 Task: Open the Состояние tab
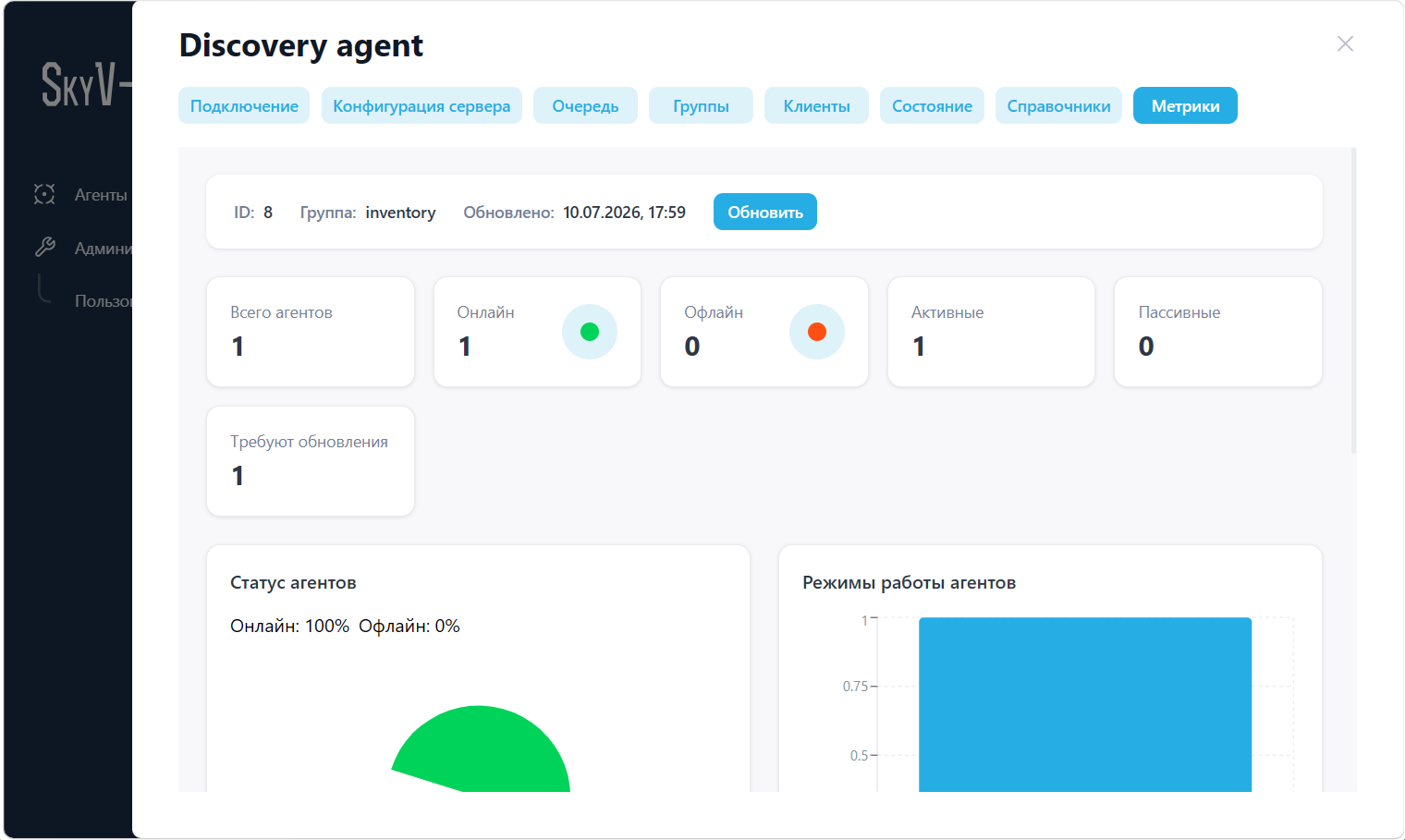tap(932, 105)
